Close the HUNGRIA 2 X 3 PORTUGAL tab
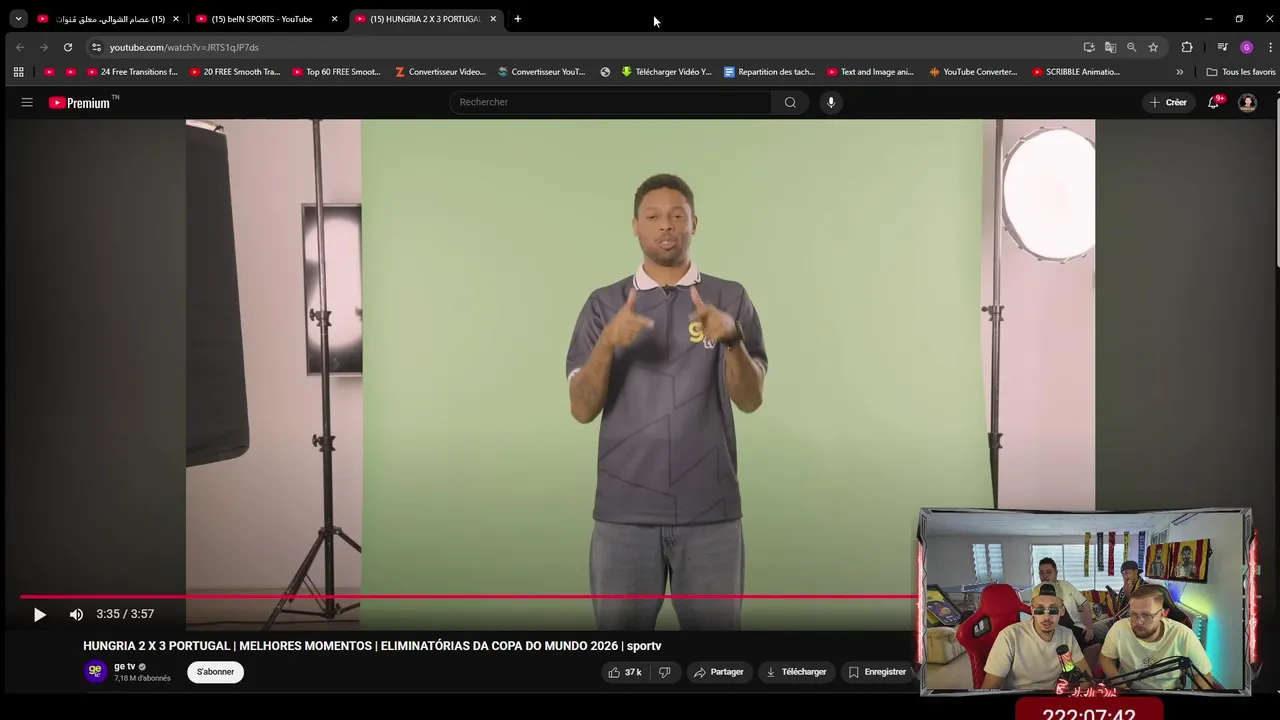 click(x=493, y=19)
